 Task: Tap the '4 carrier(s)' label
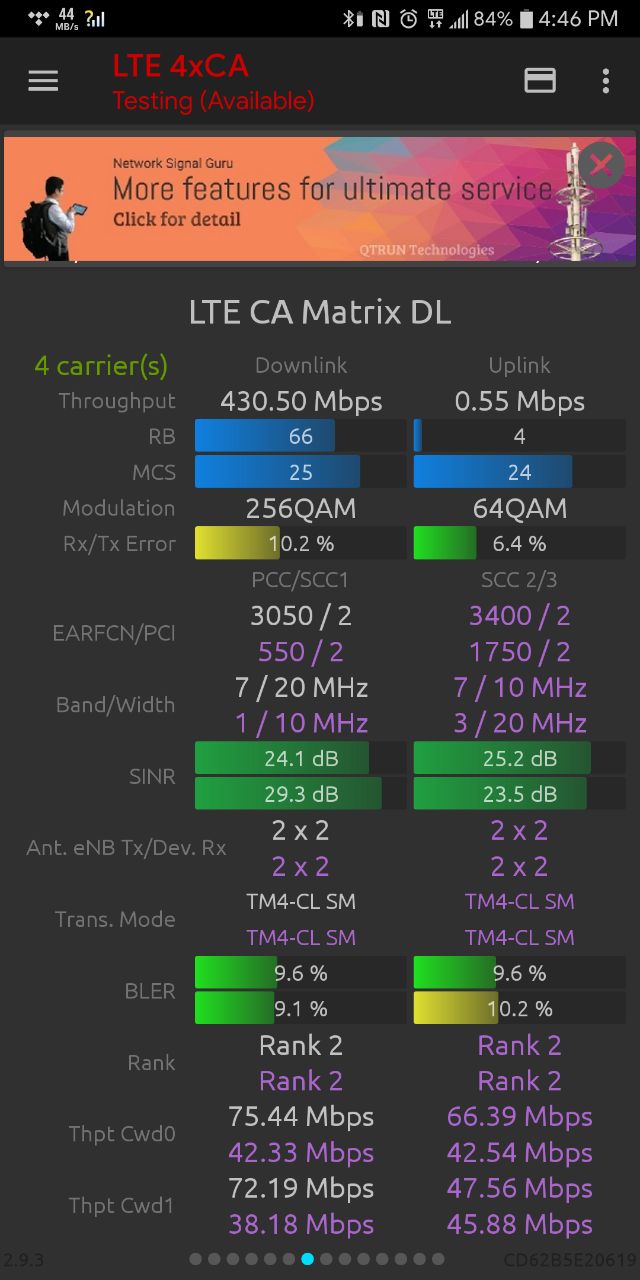point(101,366)
